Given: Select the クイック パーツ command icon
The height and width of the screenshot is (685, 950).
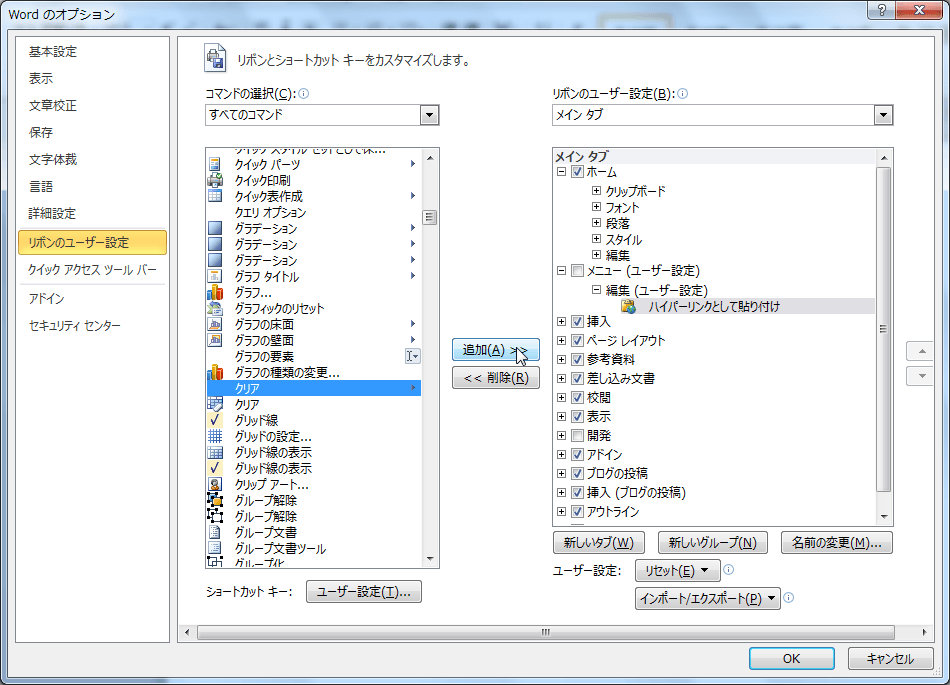Looking at the screenshot, I should point(214,164).
